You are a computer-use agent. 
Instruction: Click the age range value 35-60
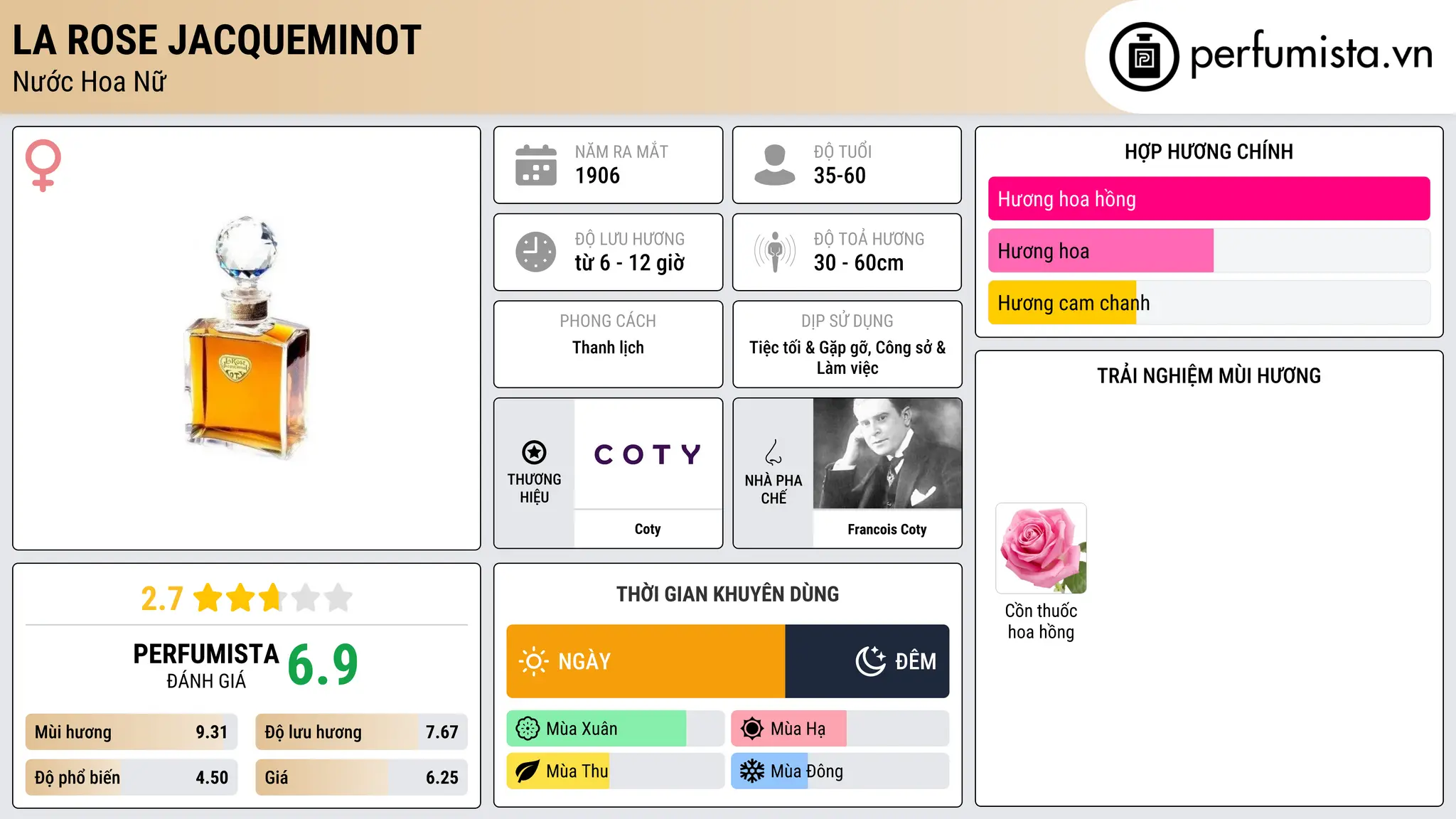(x=840, y=176)
